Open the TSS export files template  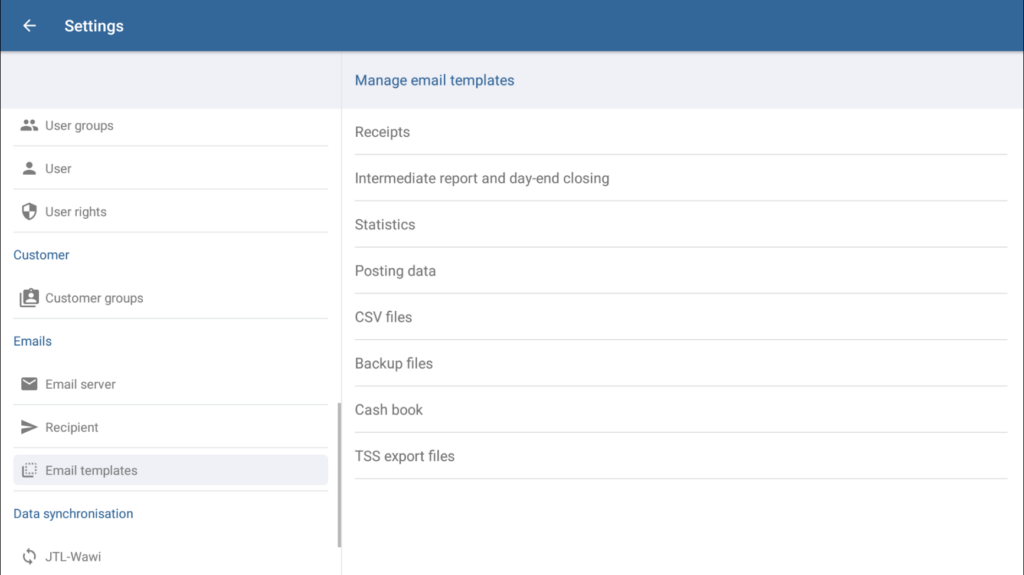pos(405,456)
